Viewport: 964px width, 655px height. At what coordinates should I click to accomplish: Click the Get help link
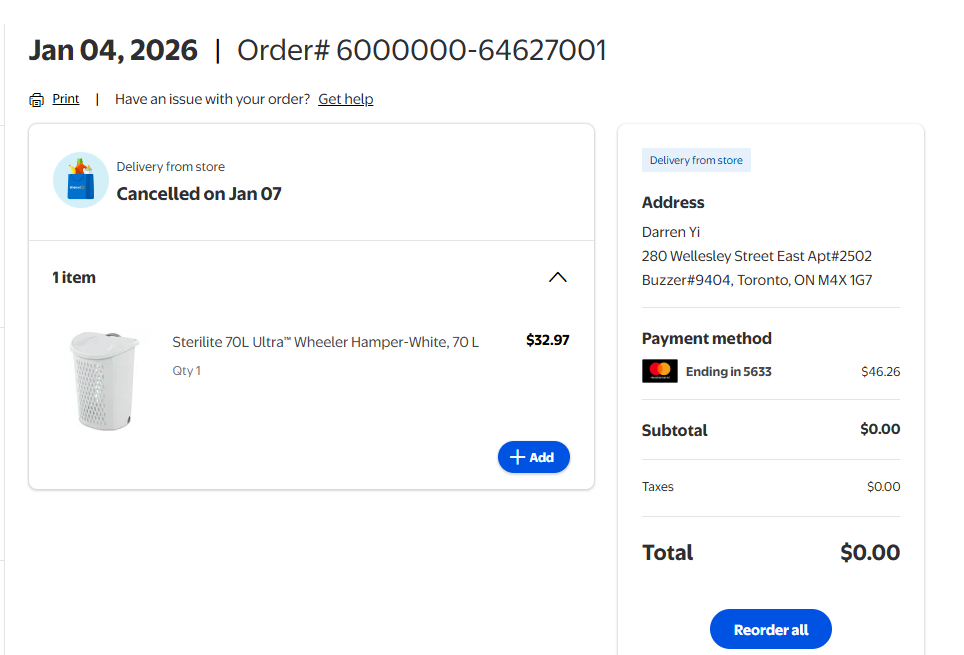[345, 99]
